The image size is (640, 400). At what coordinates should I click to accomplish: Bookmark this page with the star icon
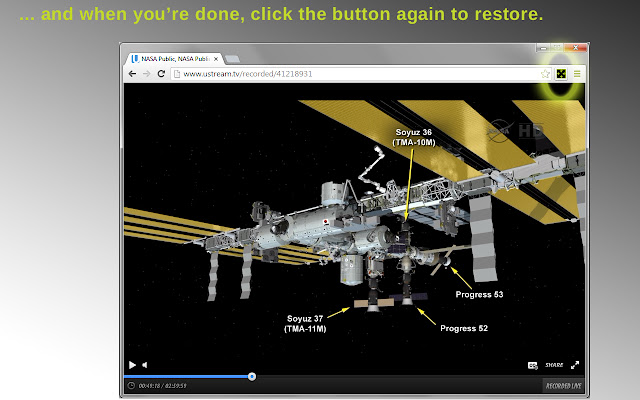point(545,74)
